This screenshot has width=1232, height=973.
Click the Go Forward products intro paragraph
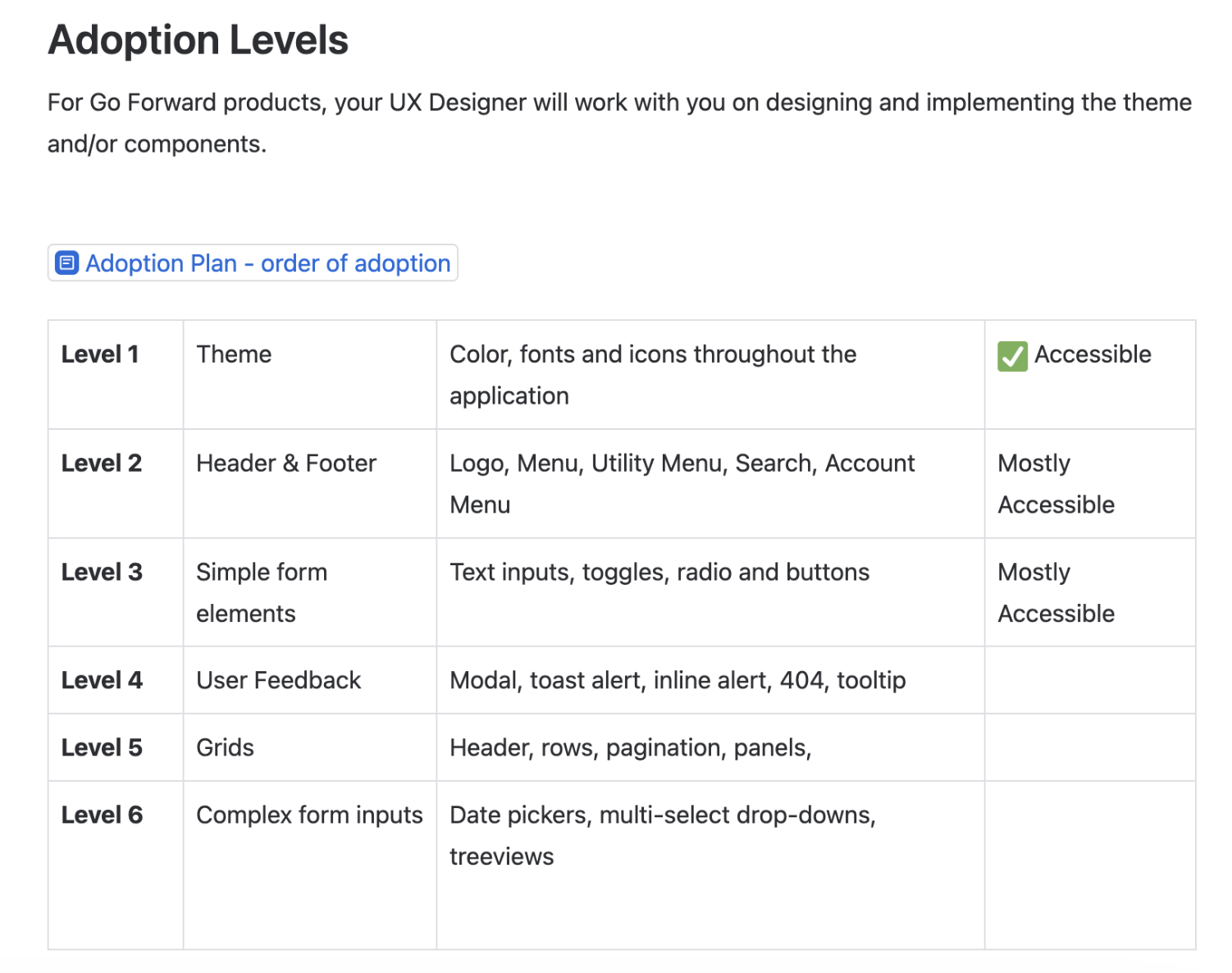coord(619,123)
